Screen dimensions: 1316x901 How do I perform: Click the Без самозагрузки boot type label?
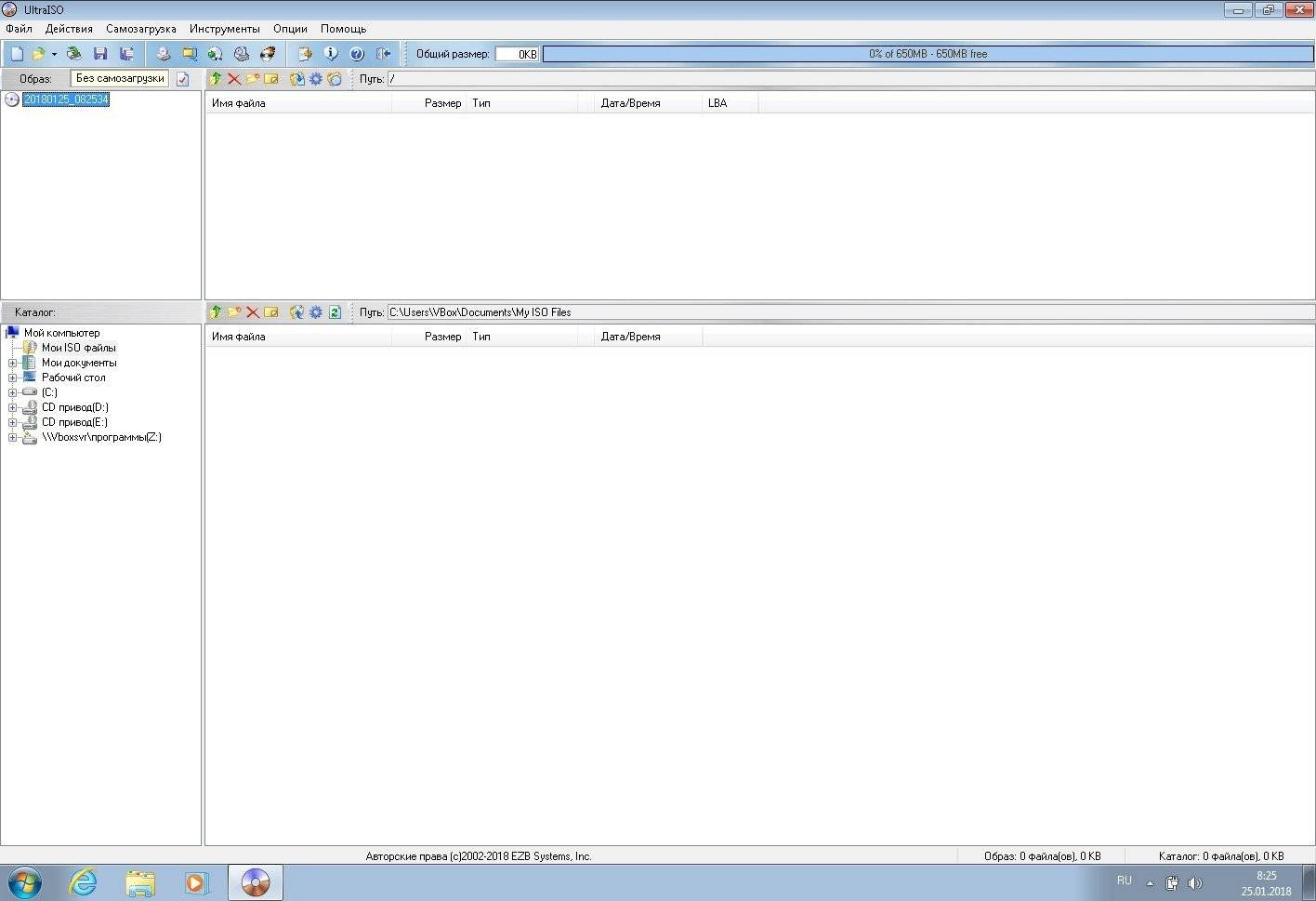tap(120, 79)
